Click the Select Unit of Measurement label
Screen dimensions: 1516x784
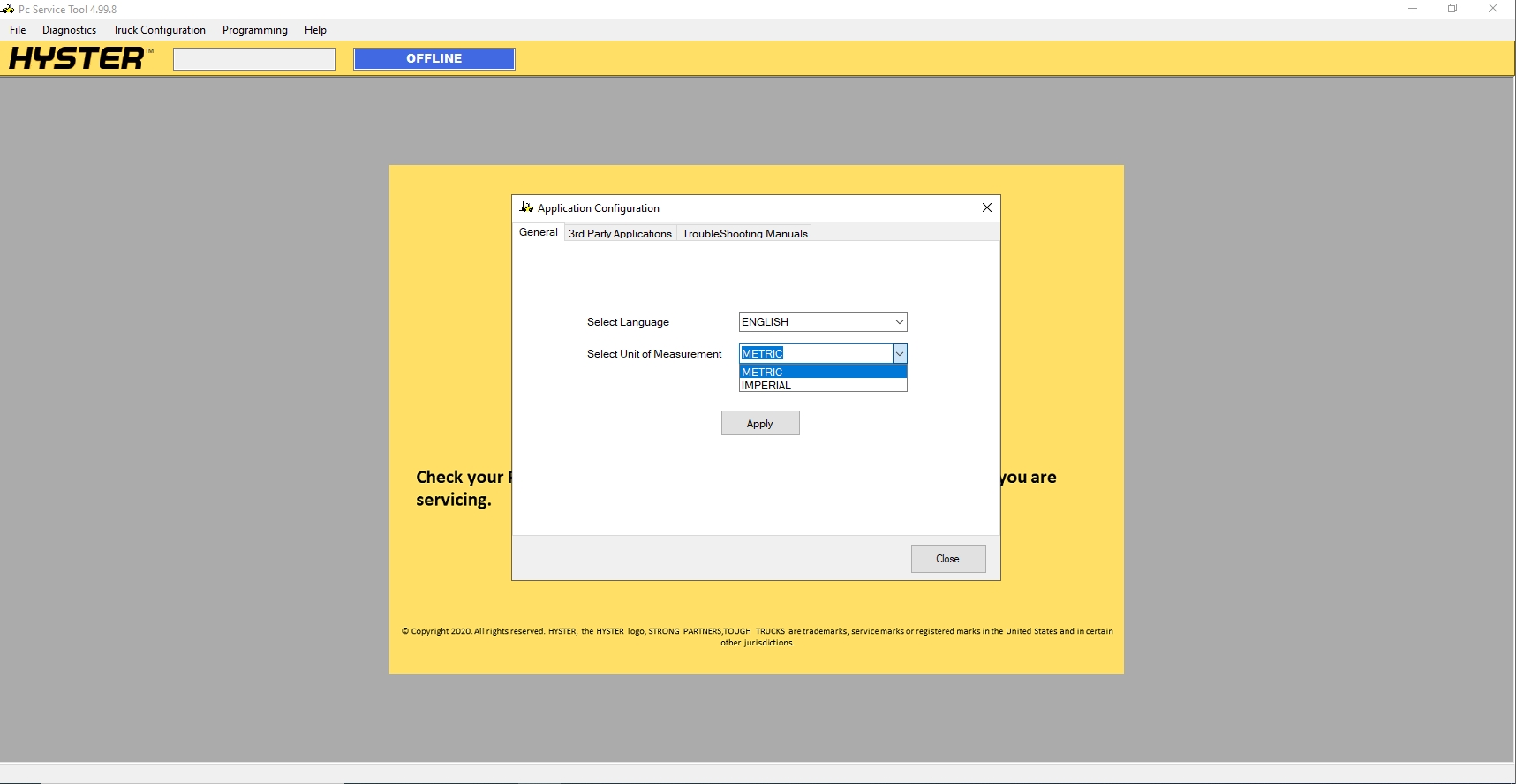point(654,354)
